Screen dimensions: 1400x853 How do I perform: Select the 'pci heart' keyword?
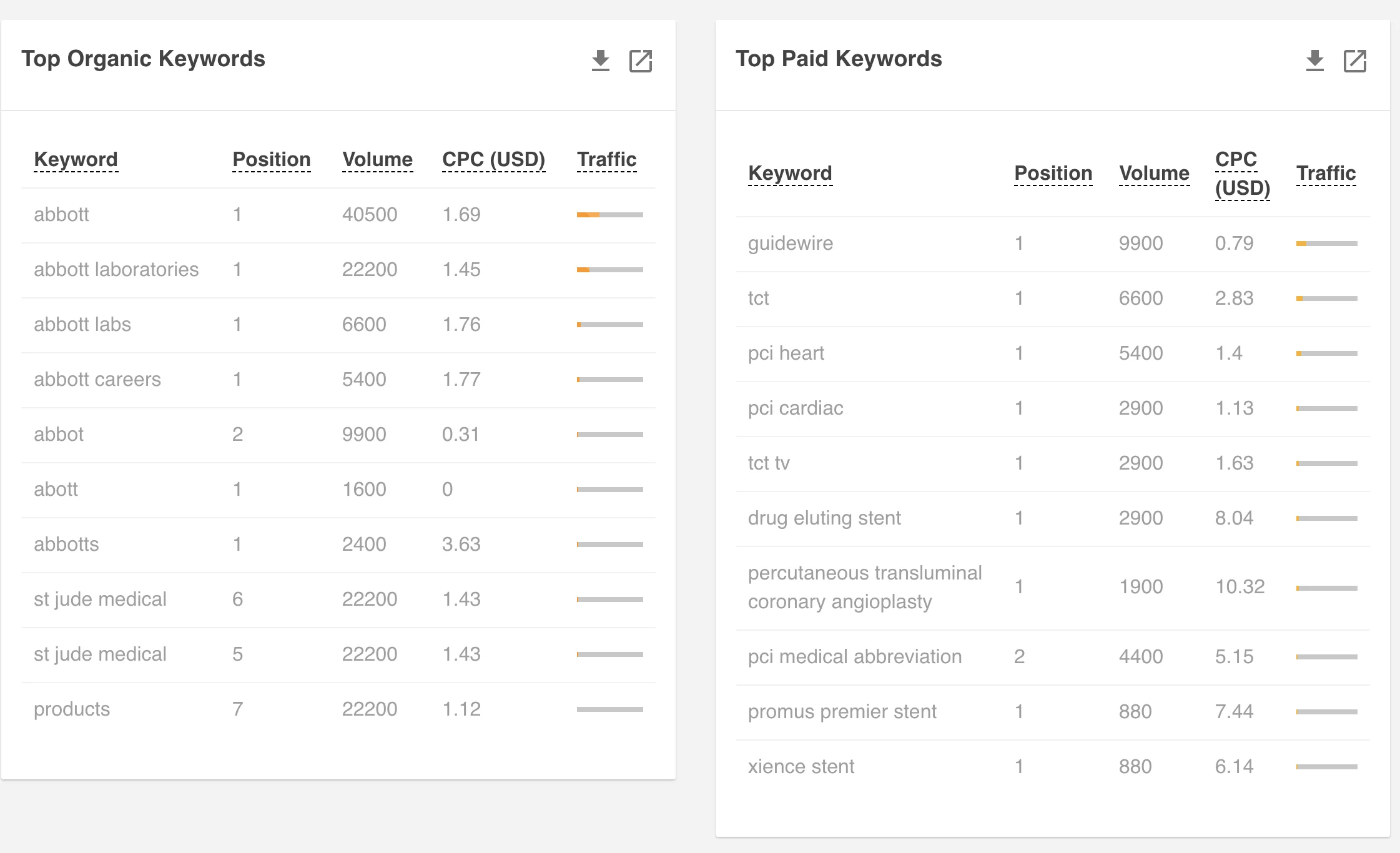786,353
